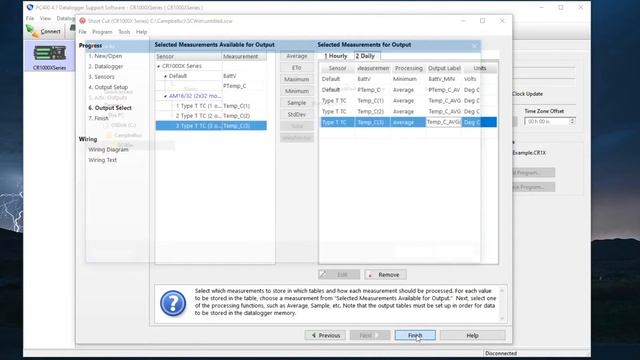Click the Average processing button

pyautogui.click(x=297, y=56)
